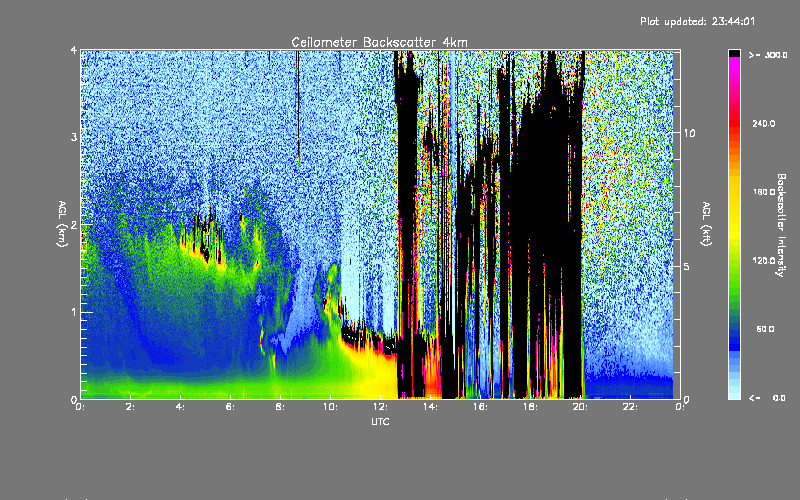
Task: Click the '12:' UTC tick label
Action: coord(380,407)
